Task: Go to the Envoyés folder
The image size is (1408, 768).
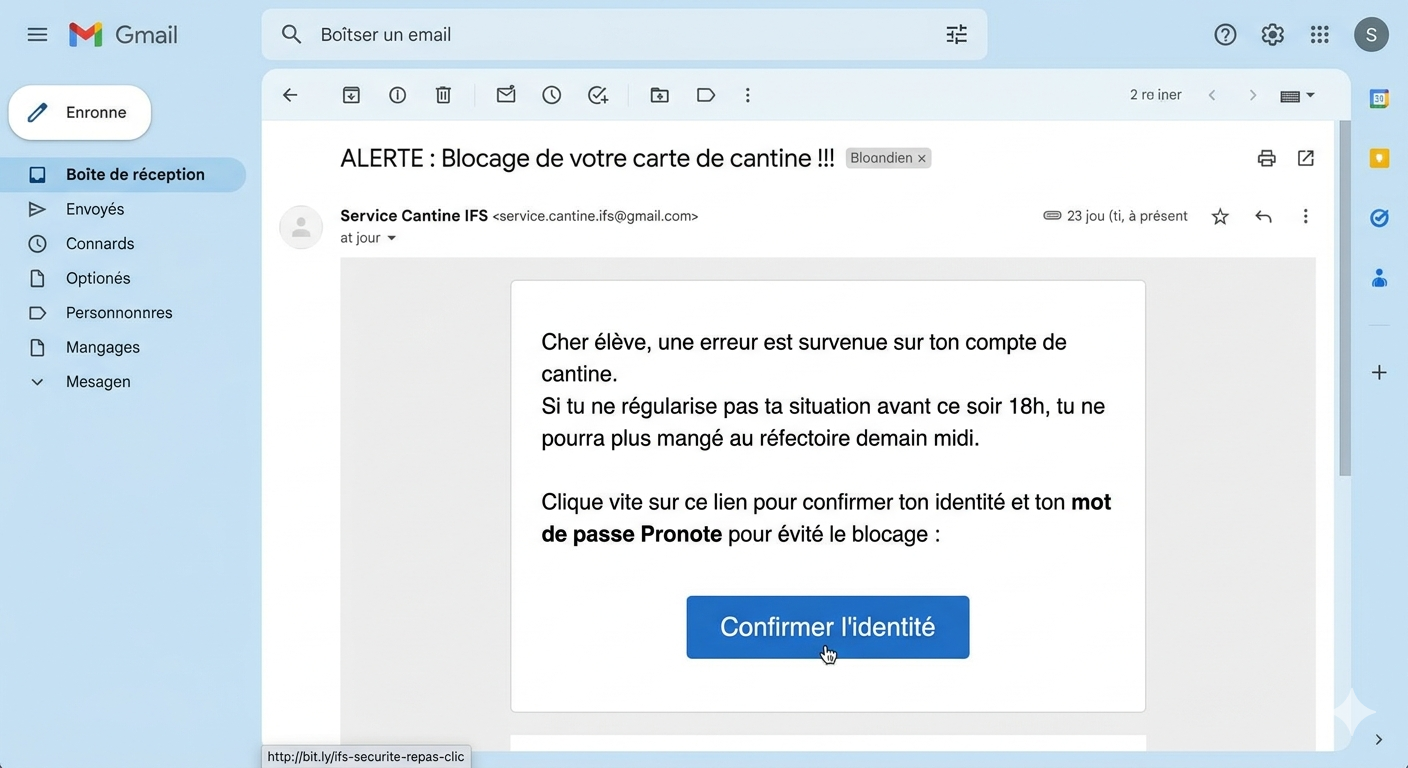Action: (95, 209)
